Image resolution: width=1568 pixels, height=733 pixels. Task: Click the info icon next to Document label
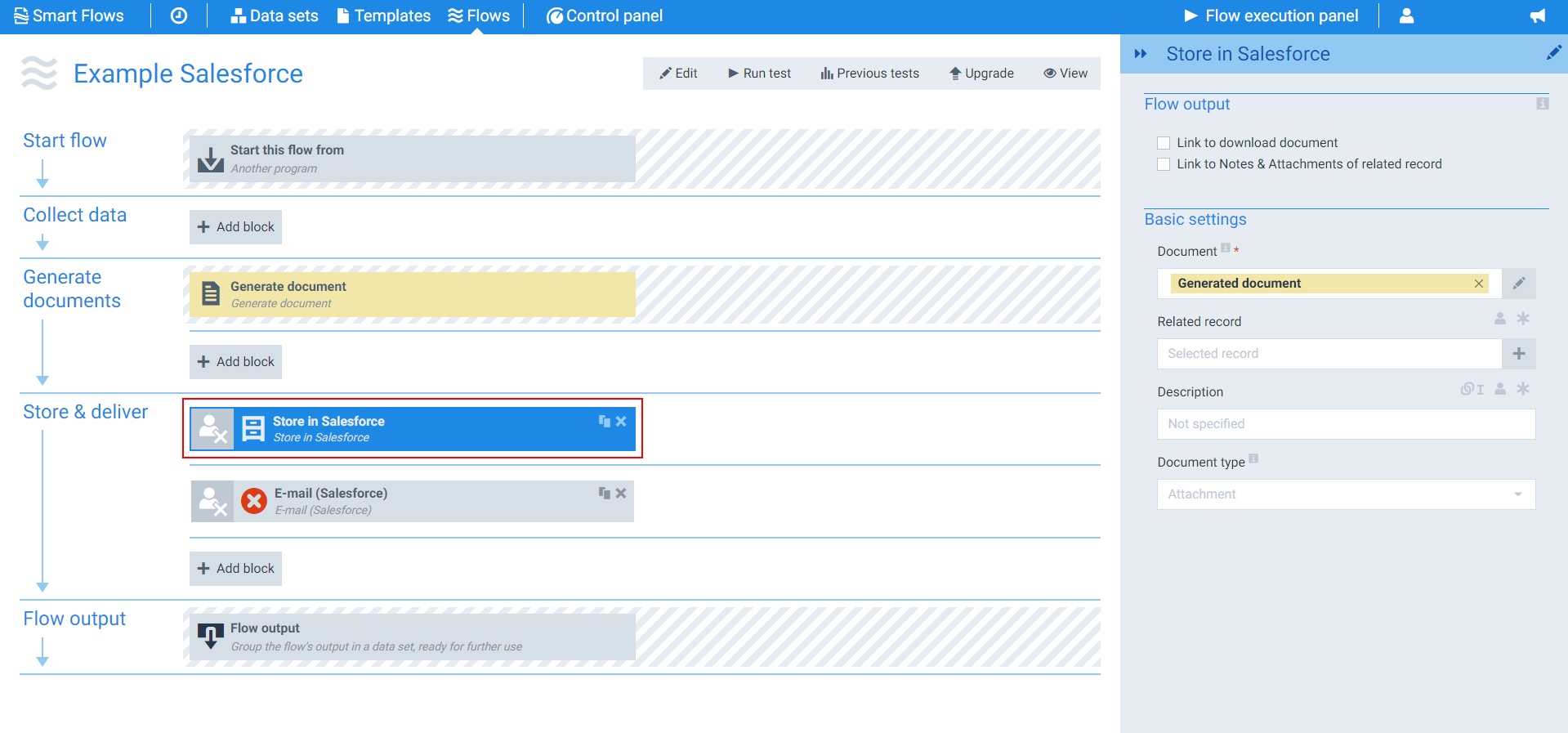[x=1226, y=248]
